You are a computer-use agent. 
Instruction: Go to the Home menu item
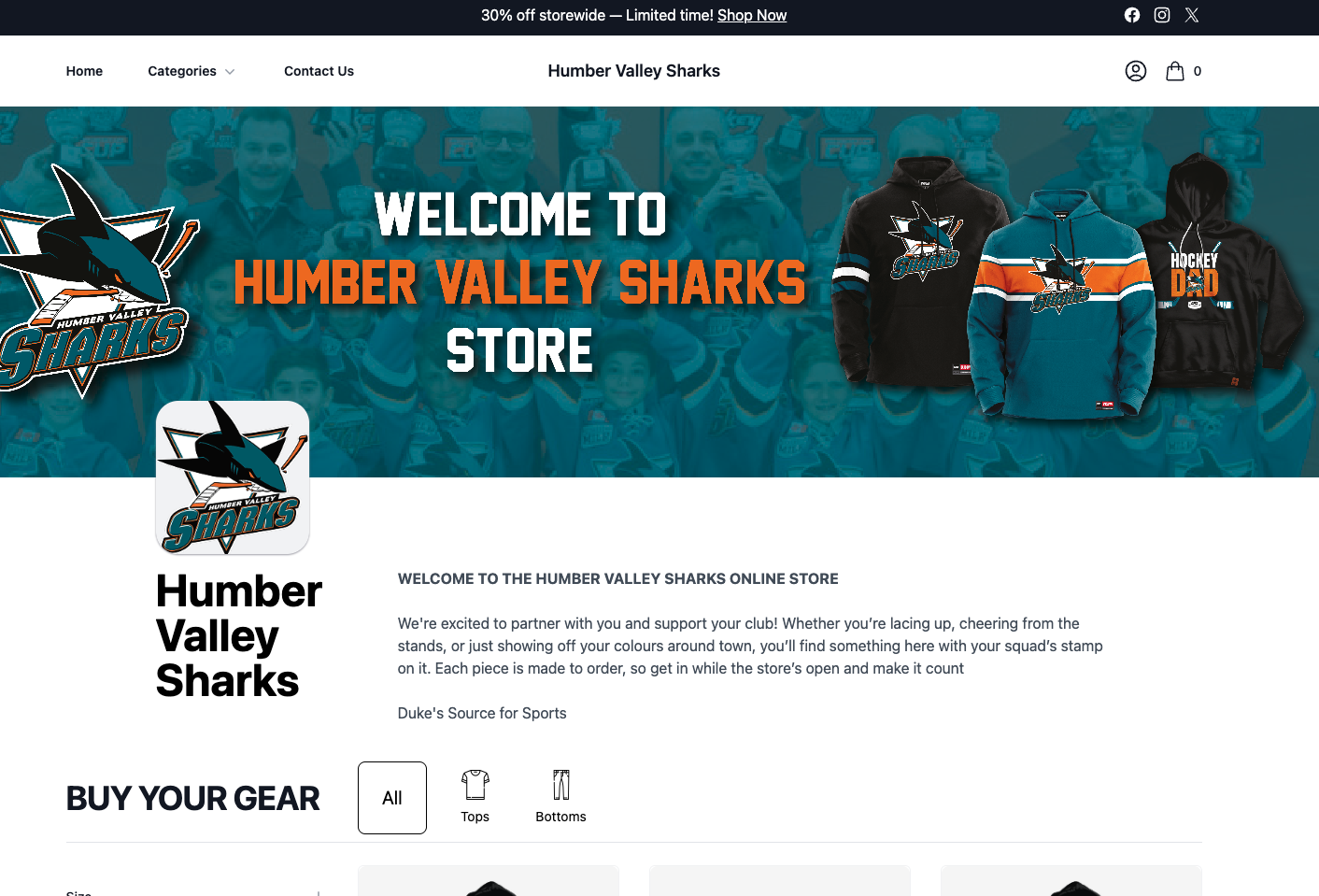coord(84,71)
